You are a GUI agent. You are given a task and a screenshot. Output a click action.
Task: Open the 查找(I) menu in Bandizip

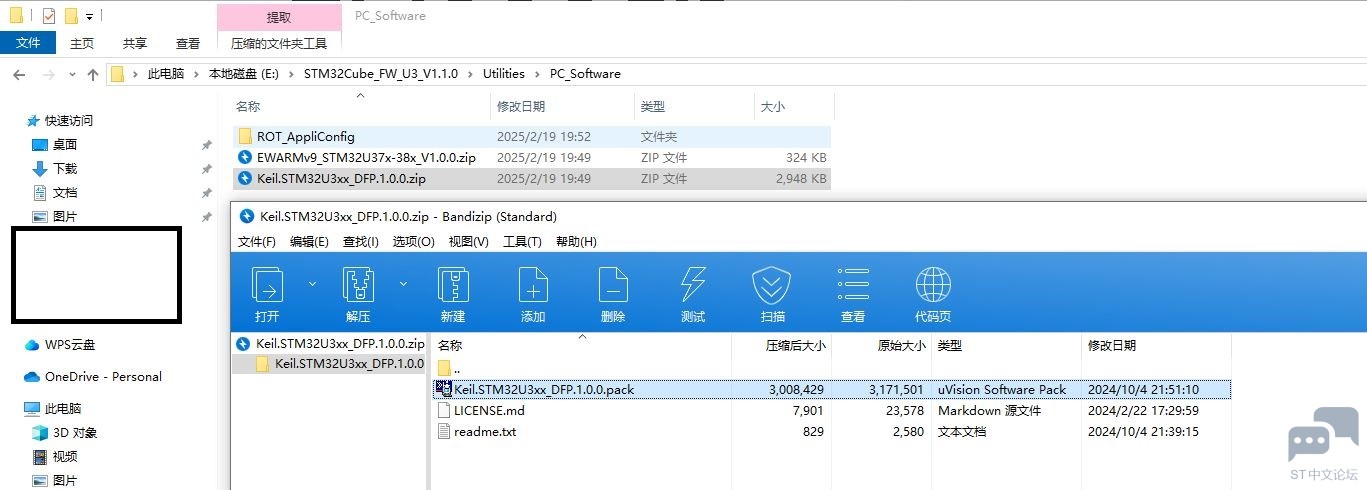361,242
